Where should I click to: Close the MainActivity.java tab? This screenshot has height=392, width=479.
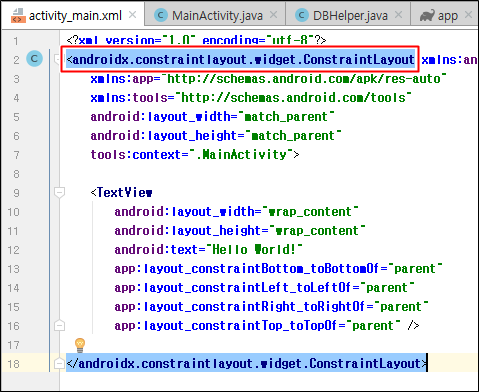(x=273, y=15)
